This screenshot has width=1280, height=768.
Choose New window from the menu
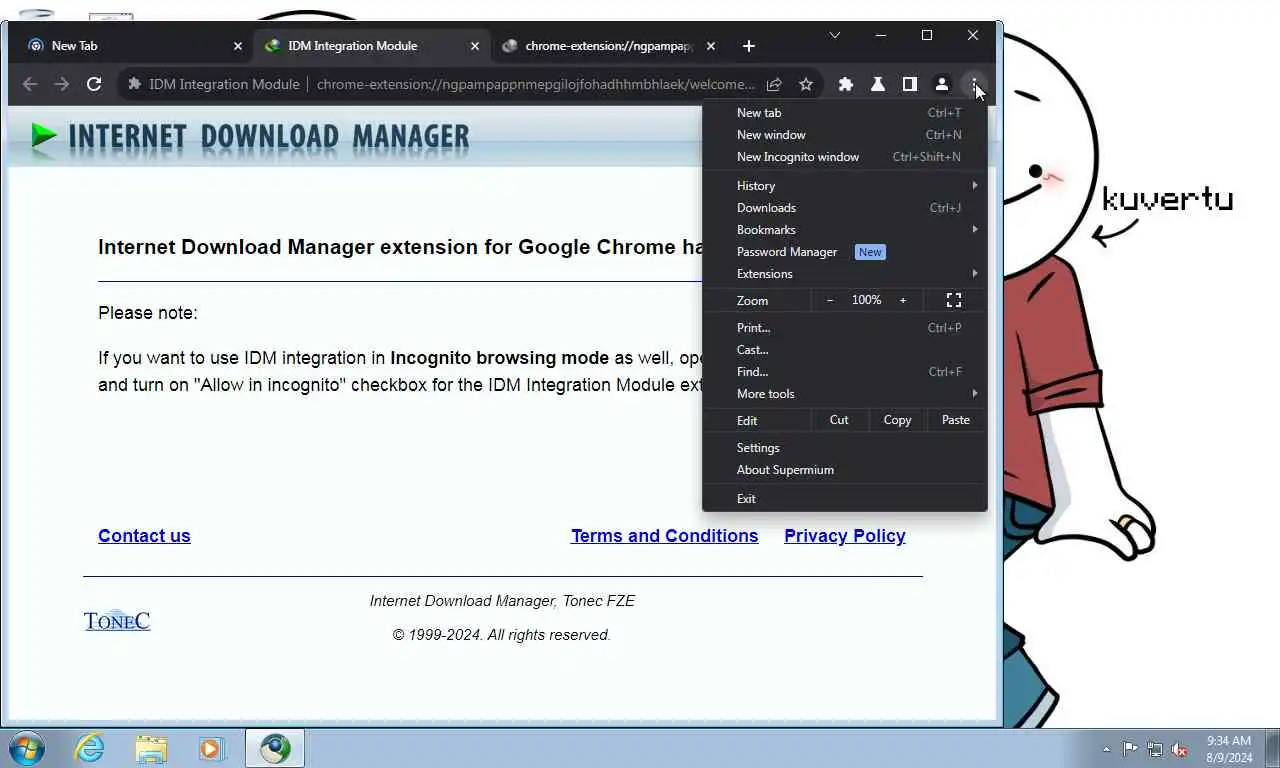845,135
